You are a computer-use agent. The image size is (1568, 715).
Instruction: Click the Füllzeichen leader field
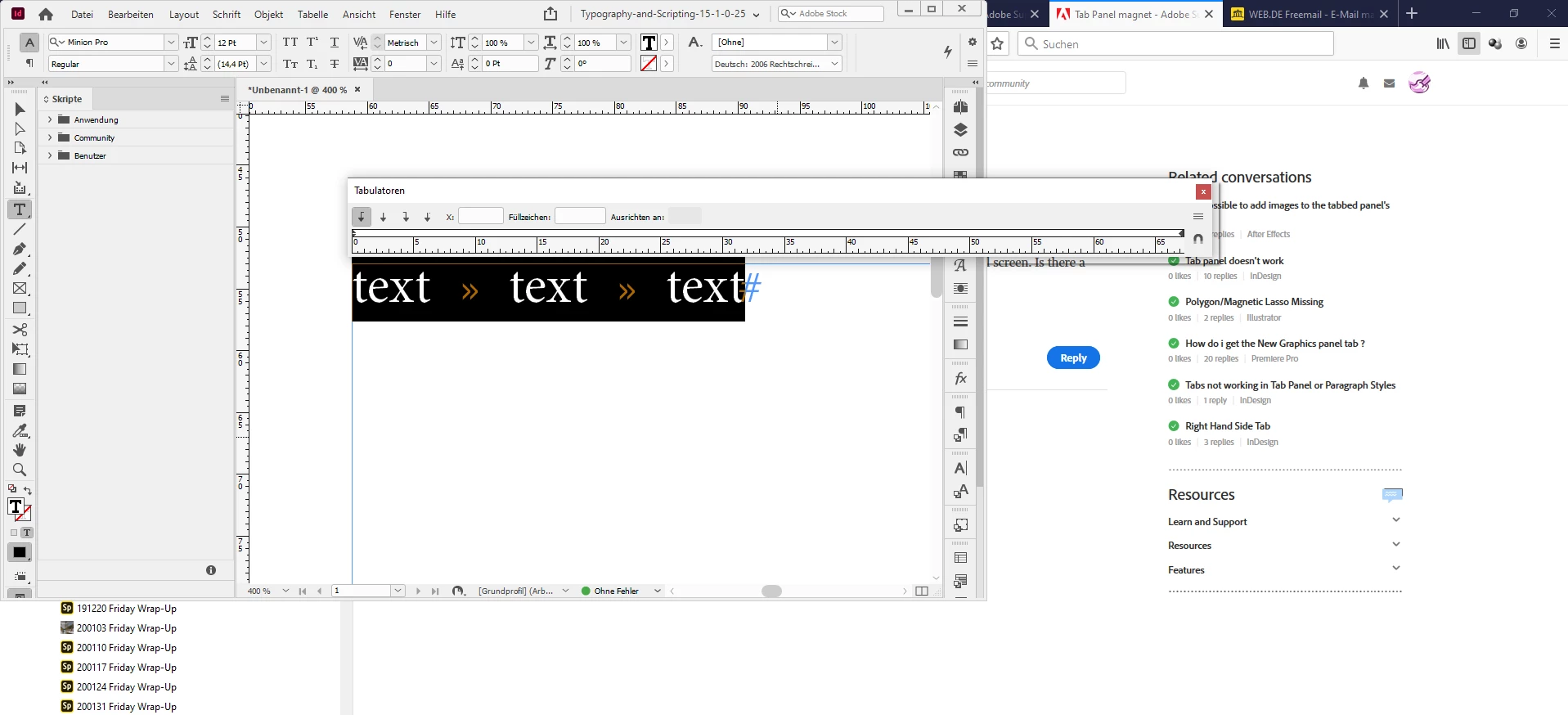580,216
